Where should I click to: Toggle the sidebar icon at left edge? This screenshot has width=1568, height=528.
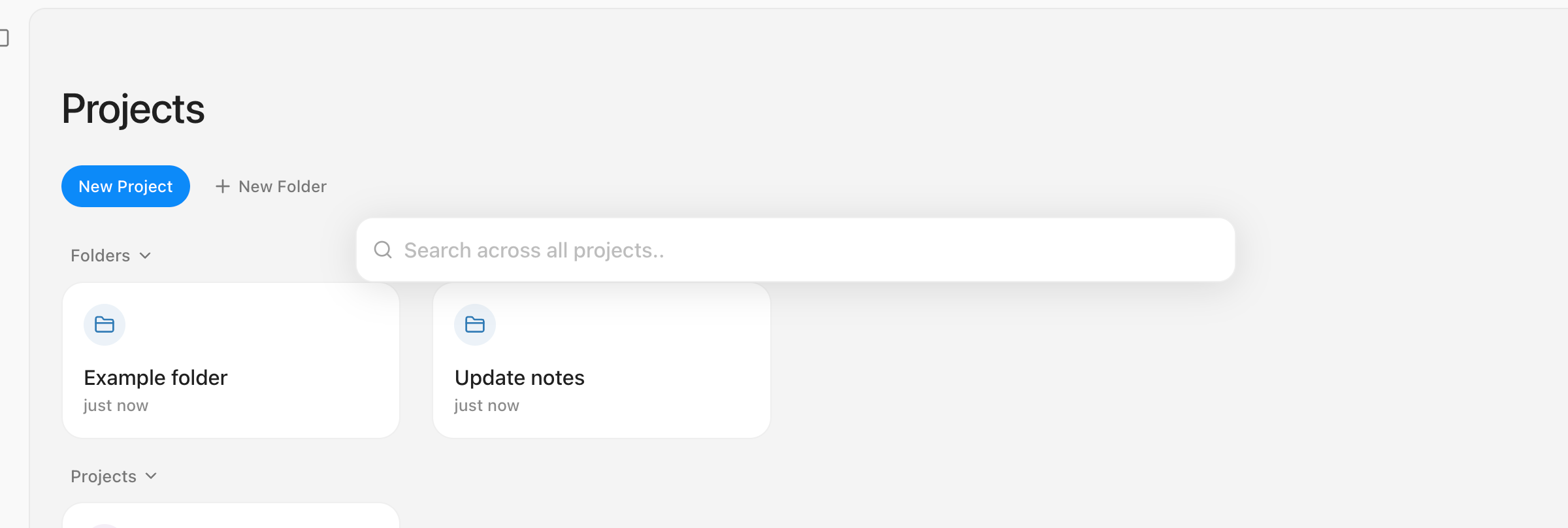[3, 38]
